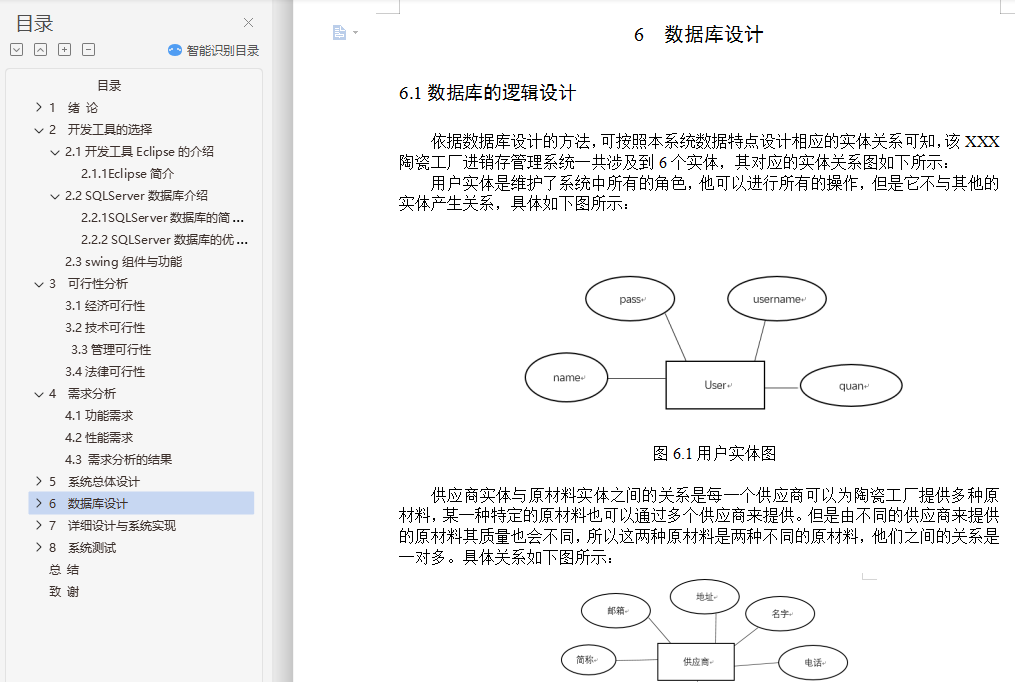
Task: Expand chapter 1 绪论 chevron
Action: point(39,107)
